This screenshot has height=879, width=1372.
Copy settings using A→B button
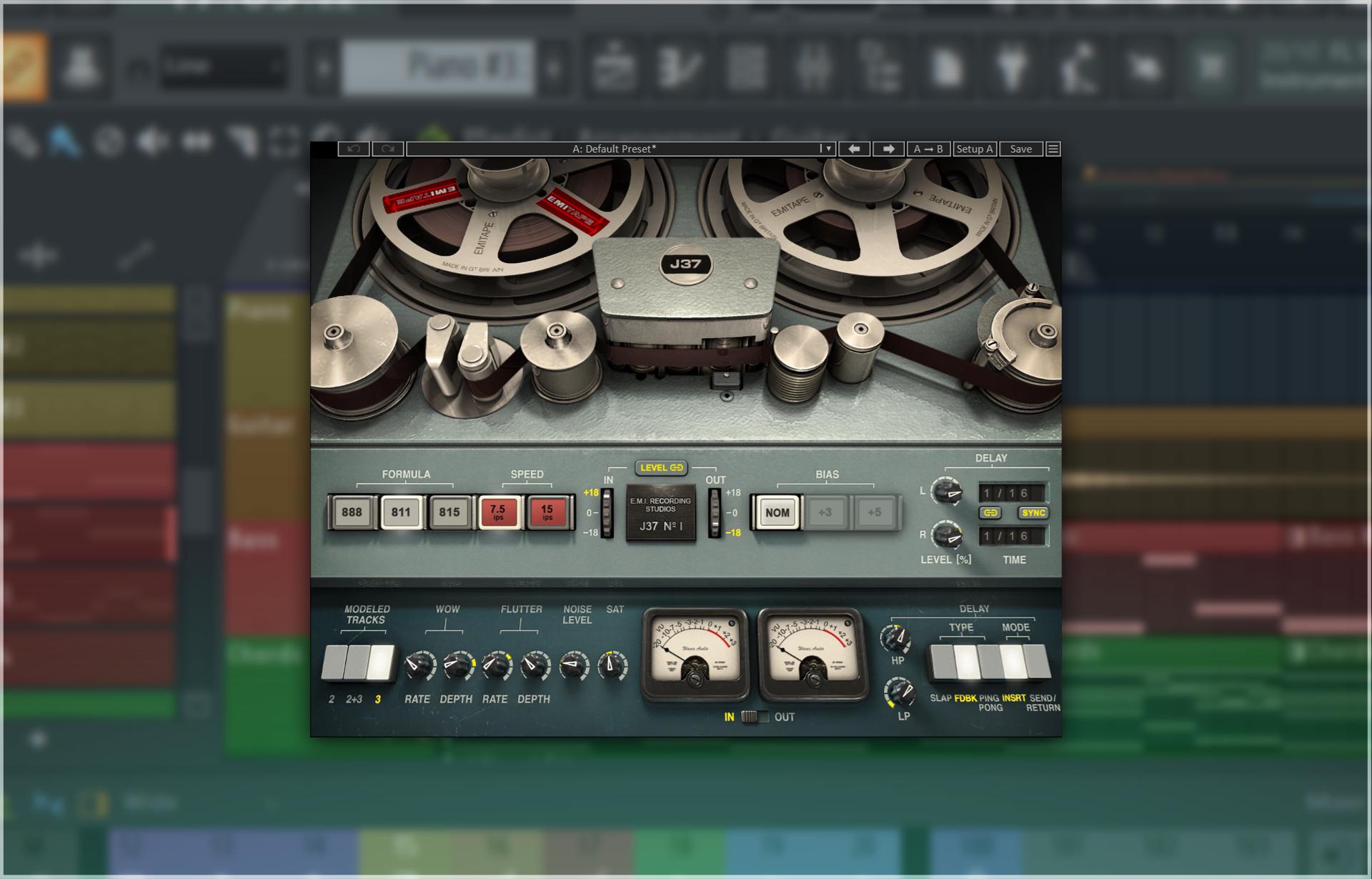pos(928,149)
